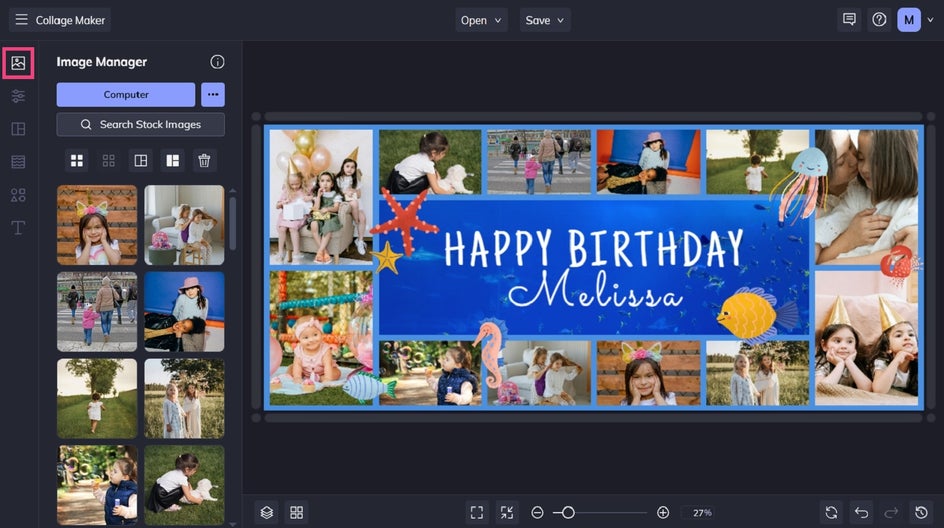This screenshot has height=528, width=944.
Task: Select the red starfish graphic on collage
Action: (x=405, y=220)
